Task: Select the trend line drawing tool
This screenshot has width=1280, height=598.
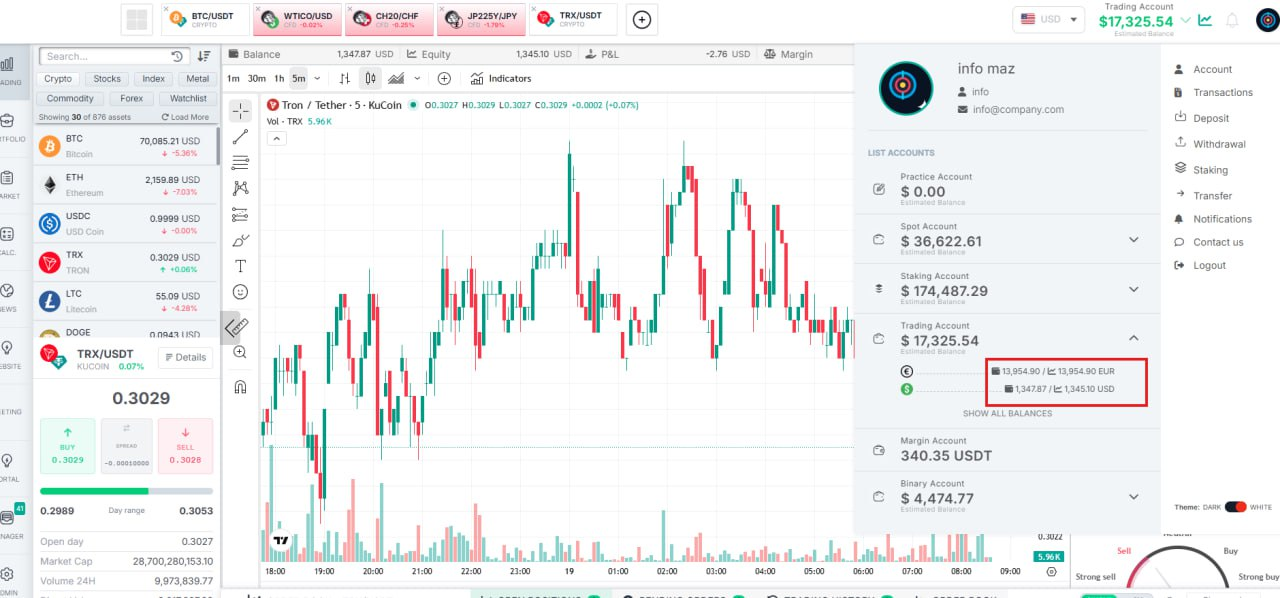Action: click(x=240, y=137)
